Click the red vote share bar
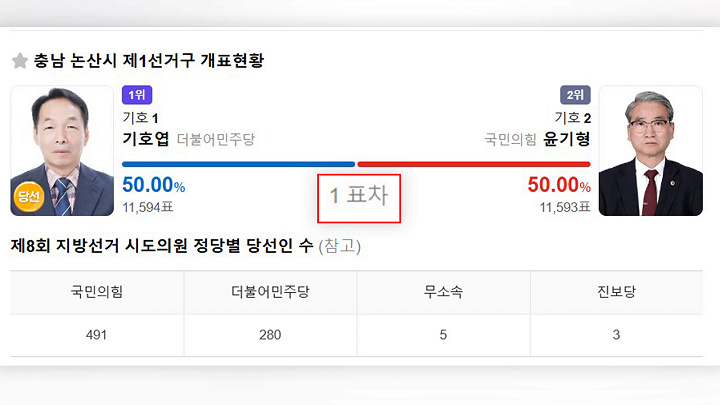 pyautogui.click(x=474, y=164)
